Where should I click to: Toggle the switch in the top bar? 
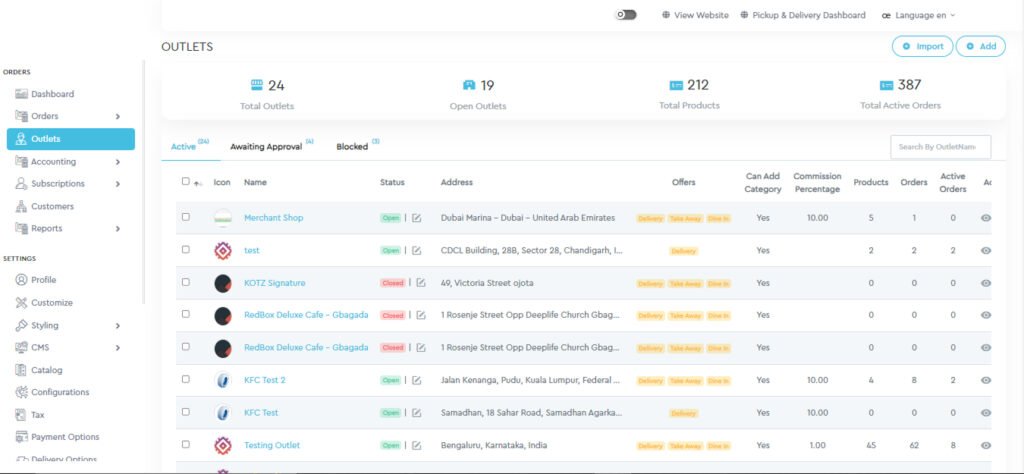[x=626, y=15]
